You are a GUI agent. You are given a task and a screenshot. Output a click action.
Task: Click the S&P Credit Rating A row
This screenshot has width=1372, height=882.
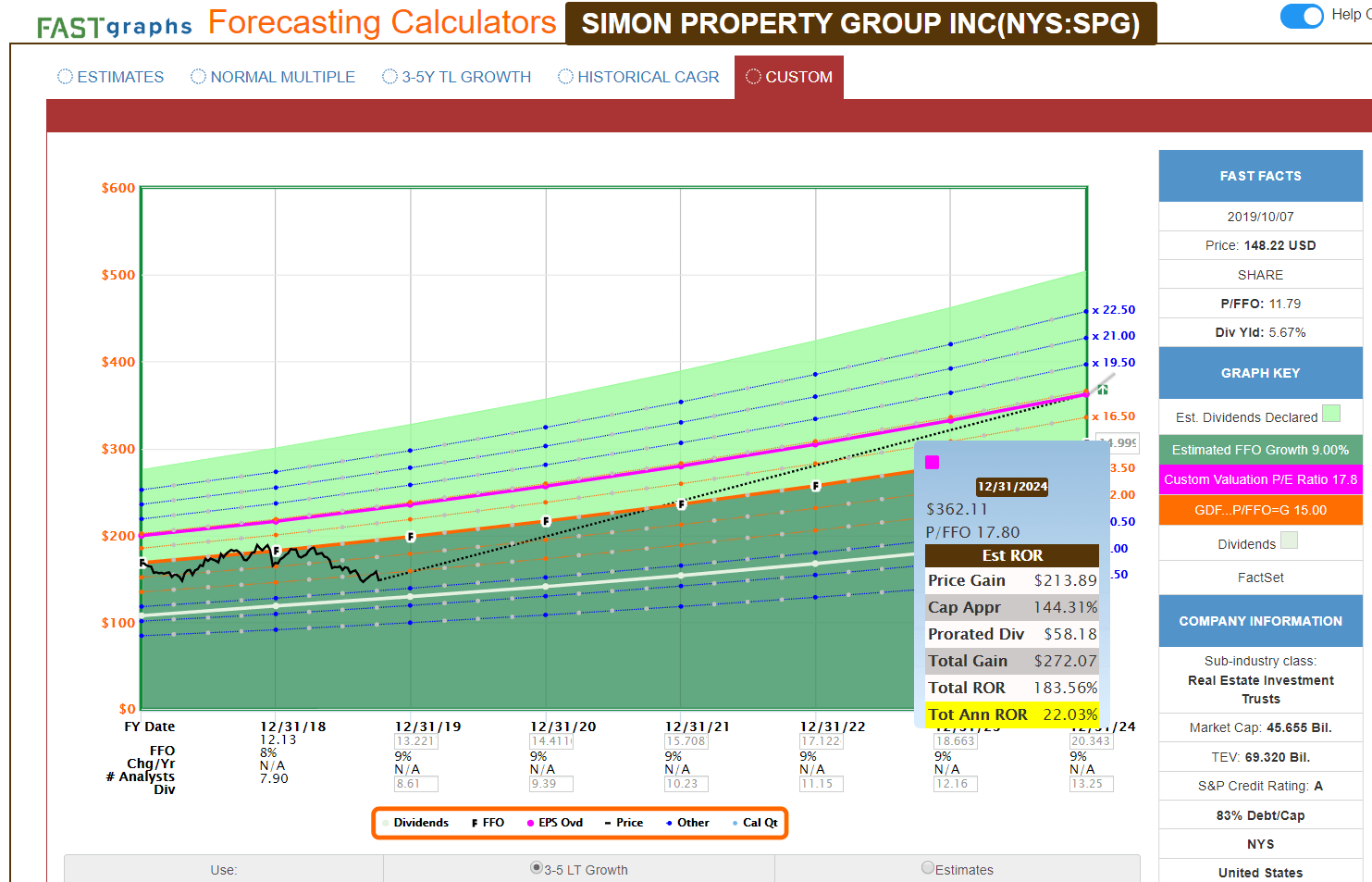[1260, 786]
